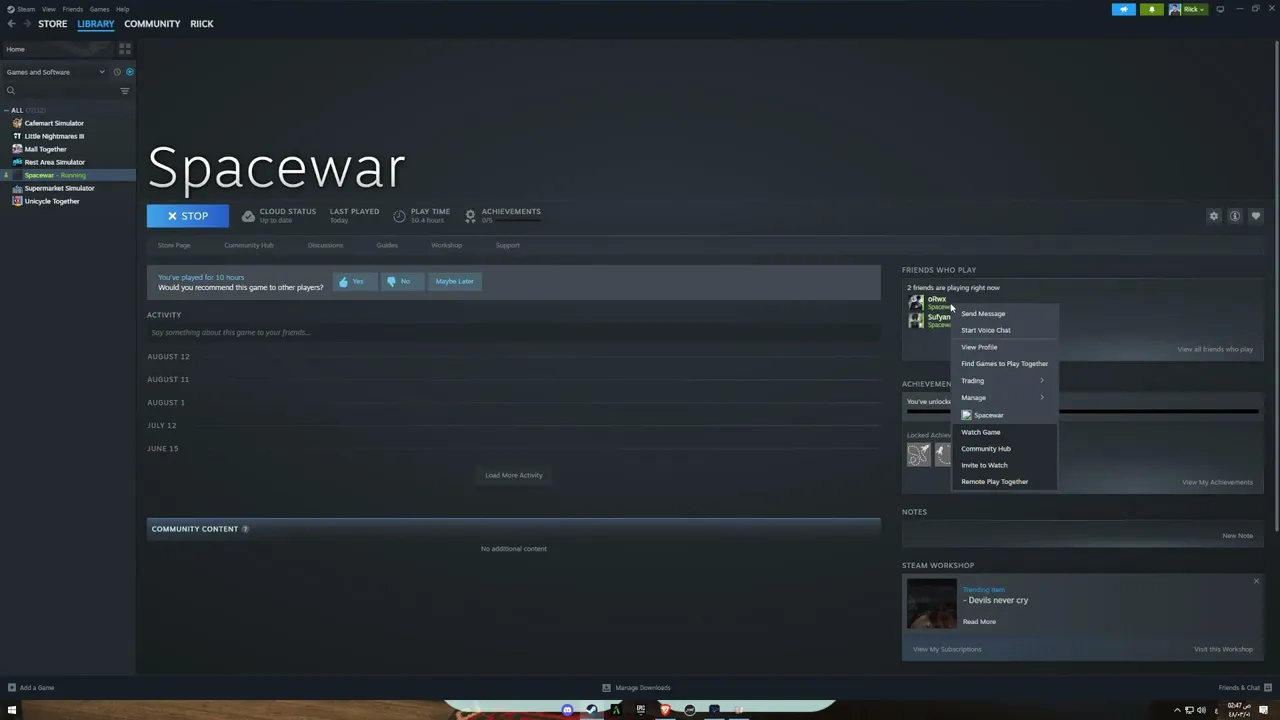Click View all friends who play
The image size is (1280, 720).
[1215, 349]
